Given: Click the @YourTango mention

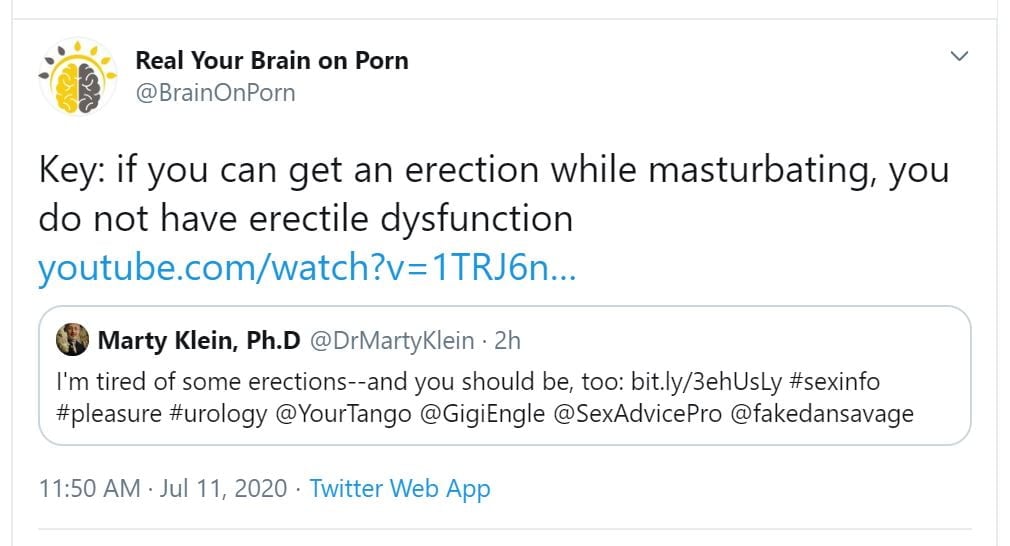Looking at the screenshot, I should pyautogui.click(x=340, y=414).
